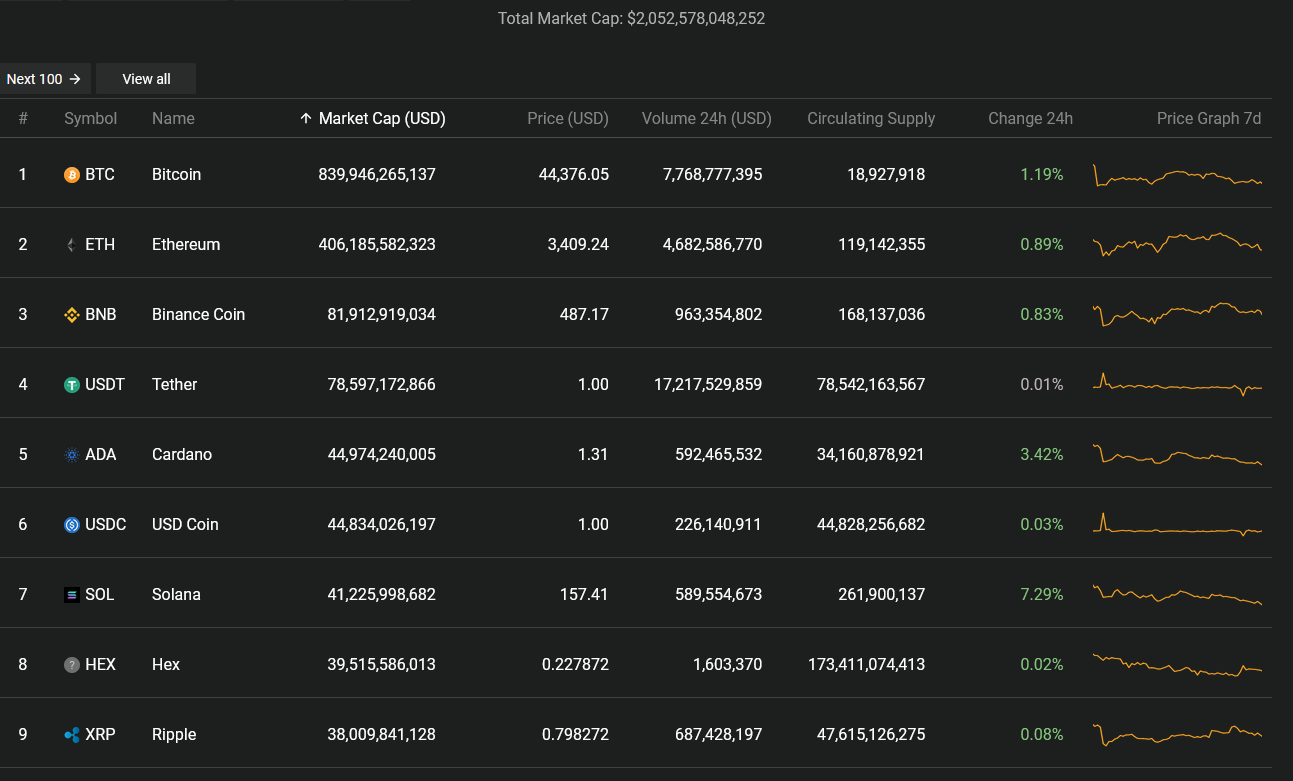This screenshot has width=1293, height=781.
Task: Sort the table by Price (USD)
Action: point(568,118)
